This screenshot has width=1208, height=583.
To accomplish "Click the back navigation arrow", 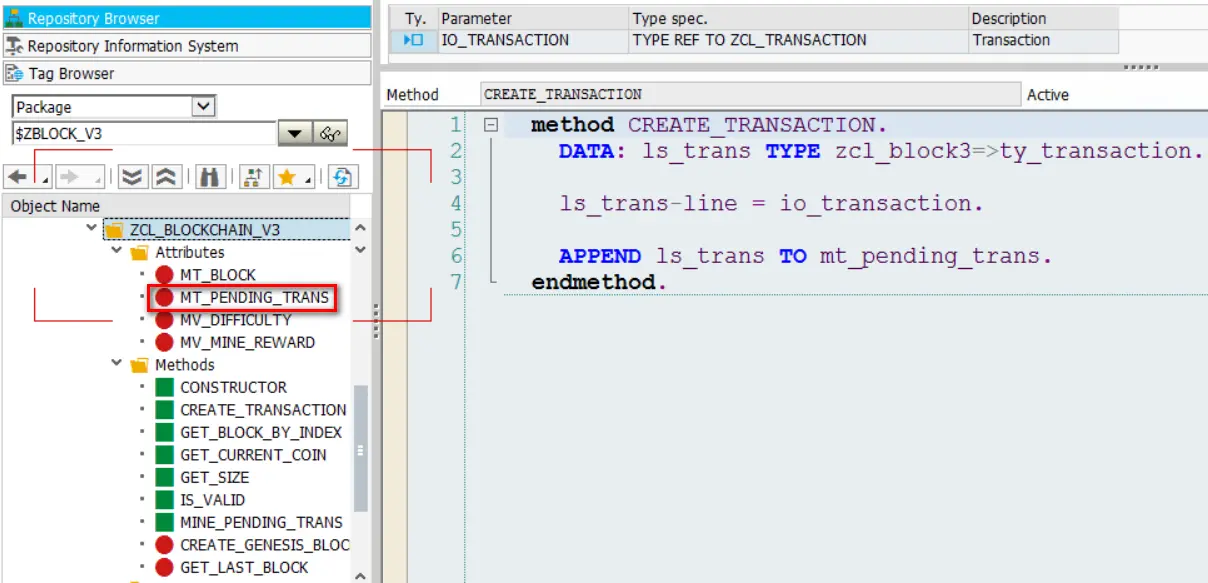I will 17,177.
